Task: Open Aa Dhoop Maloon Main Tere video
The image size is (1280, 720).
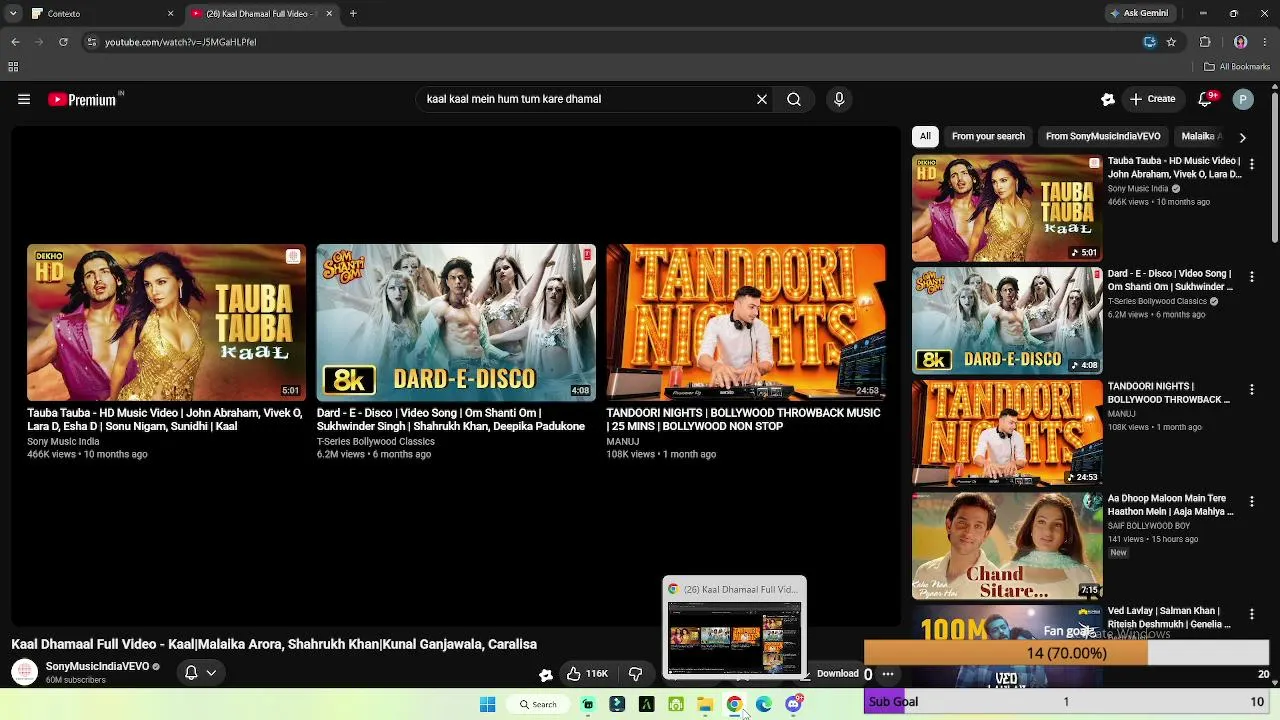Action: point(1171,505)
